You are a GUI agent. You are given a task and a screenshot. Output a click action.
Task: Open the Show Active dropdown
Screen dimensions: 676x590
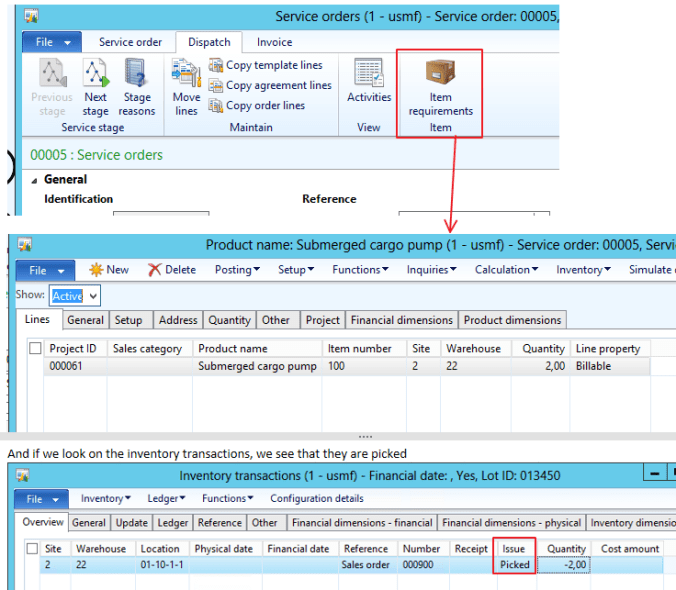[x=93, y=296]
